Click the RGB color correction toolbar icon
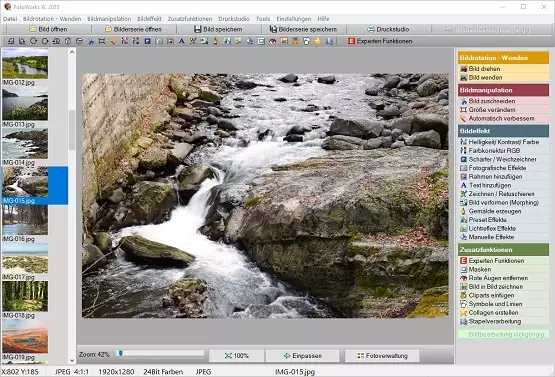Viewport: 555px width, 377px height. pos(136,41)
